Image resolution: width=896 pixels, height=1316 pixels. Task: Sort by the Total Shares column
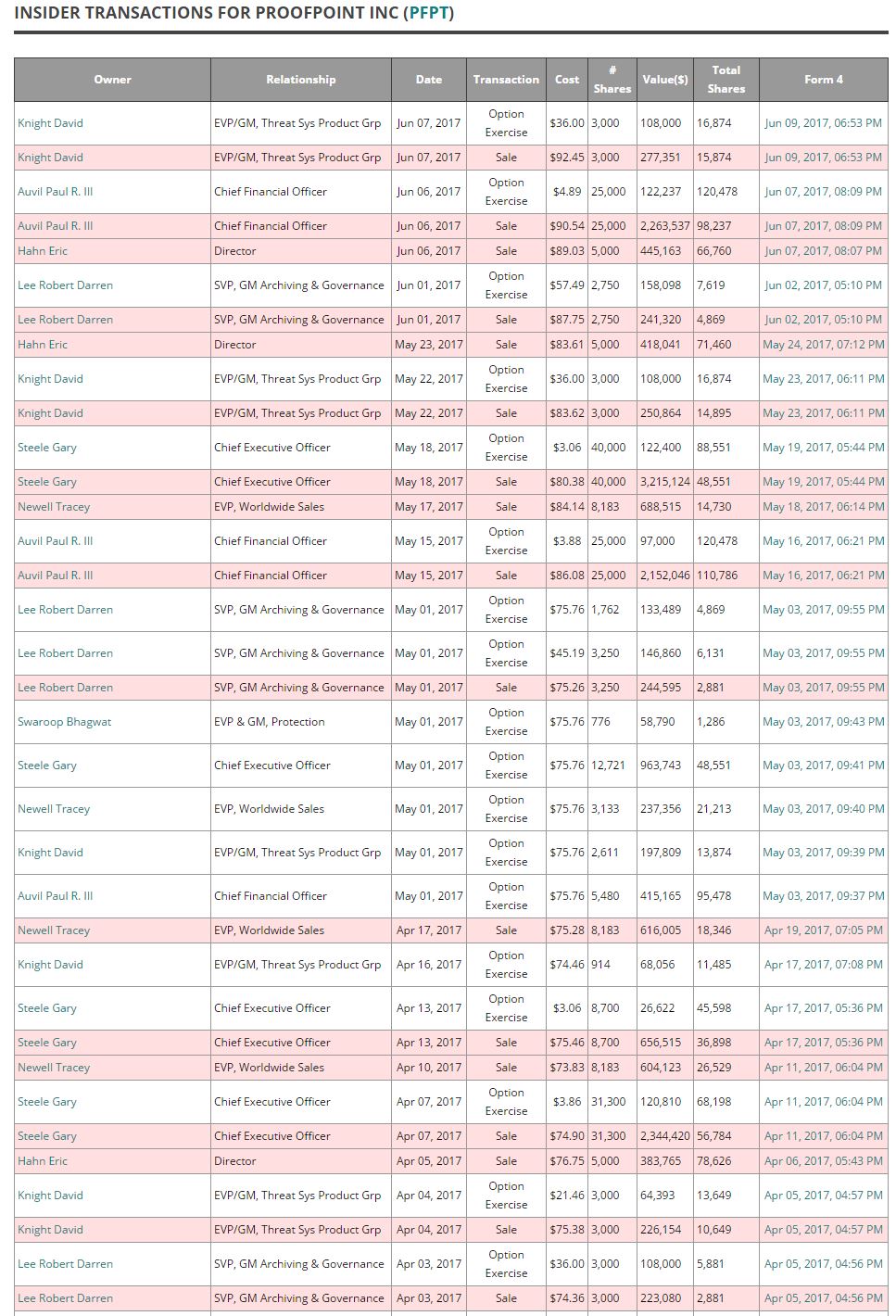point(726,80)
